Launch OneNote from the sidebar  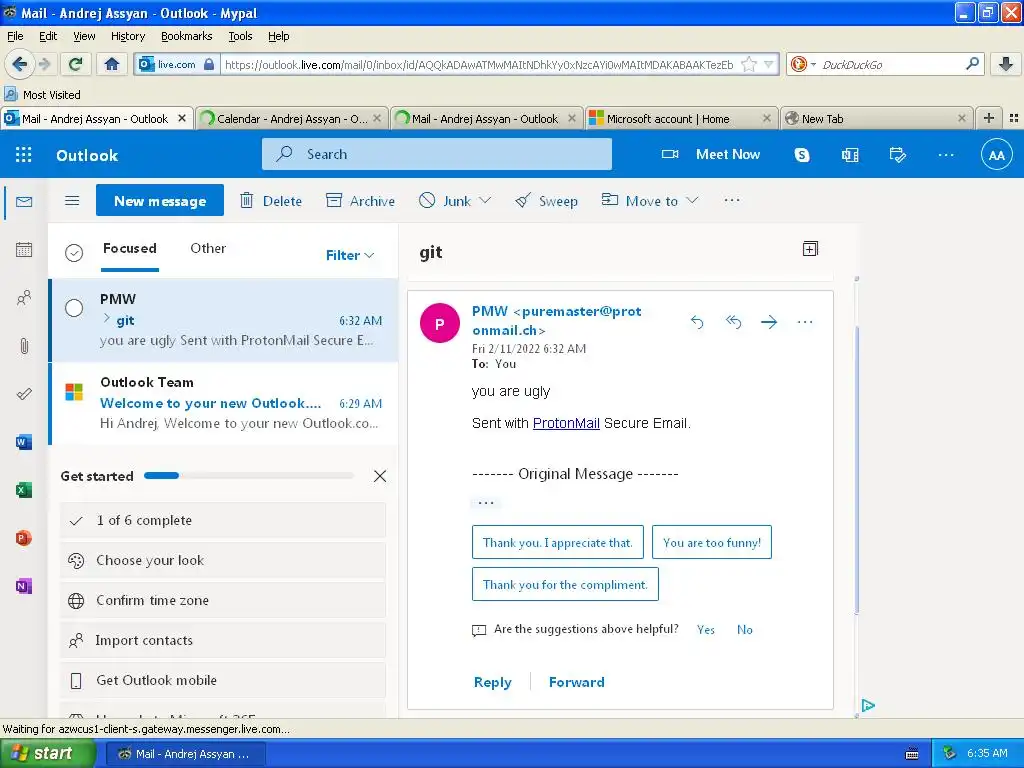[24, 586]
